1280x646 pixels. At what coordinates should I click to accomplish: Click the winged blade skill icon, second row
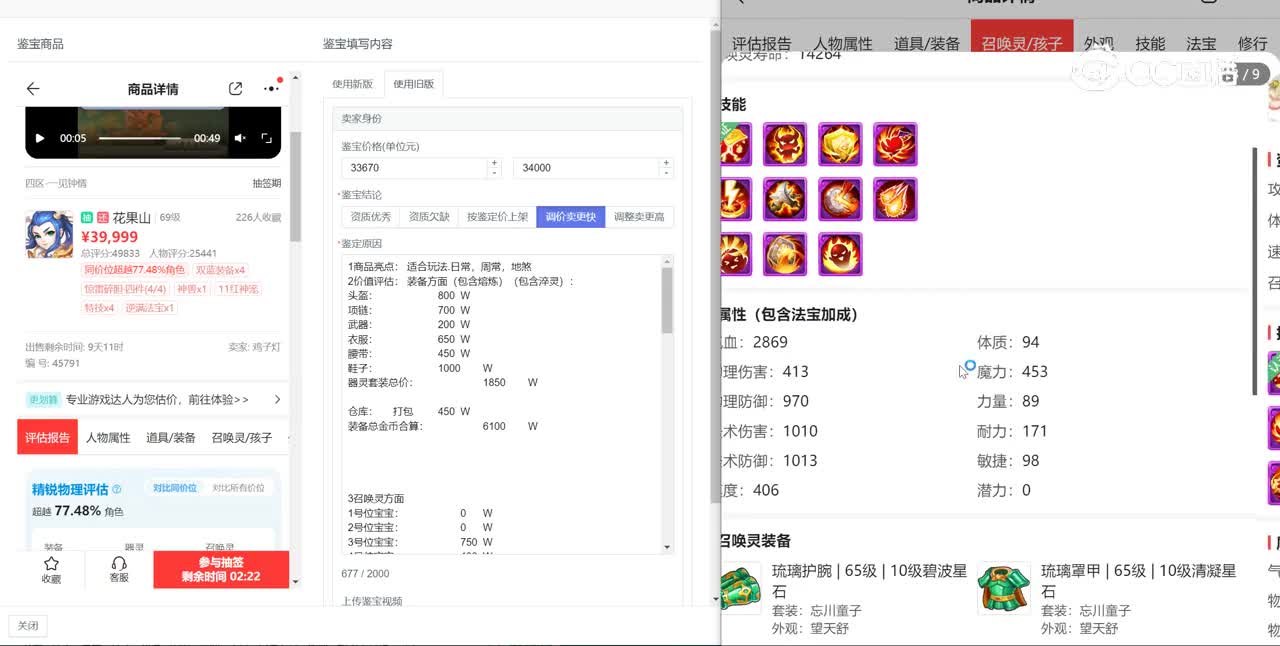(785, 199)
